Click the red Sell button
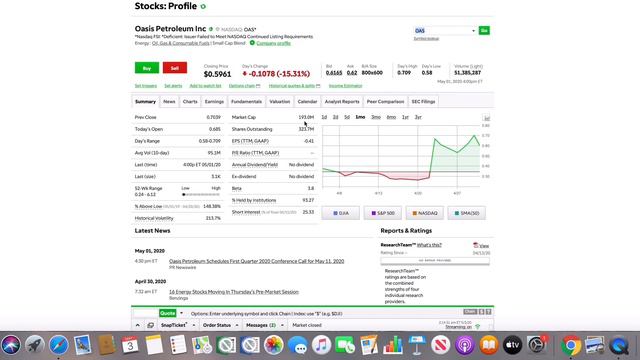 click(x=175, y=68)
